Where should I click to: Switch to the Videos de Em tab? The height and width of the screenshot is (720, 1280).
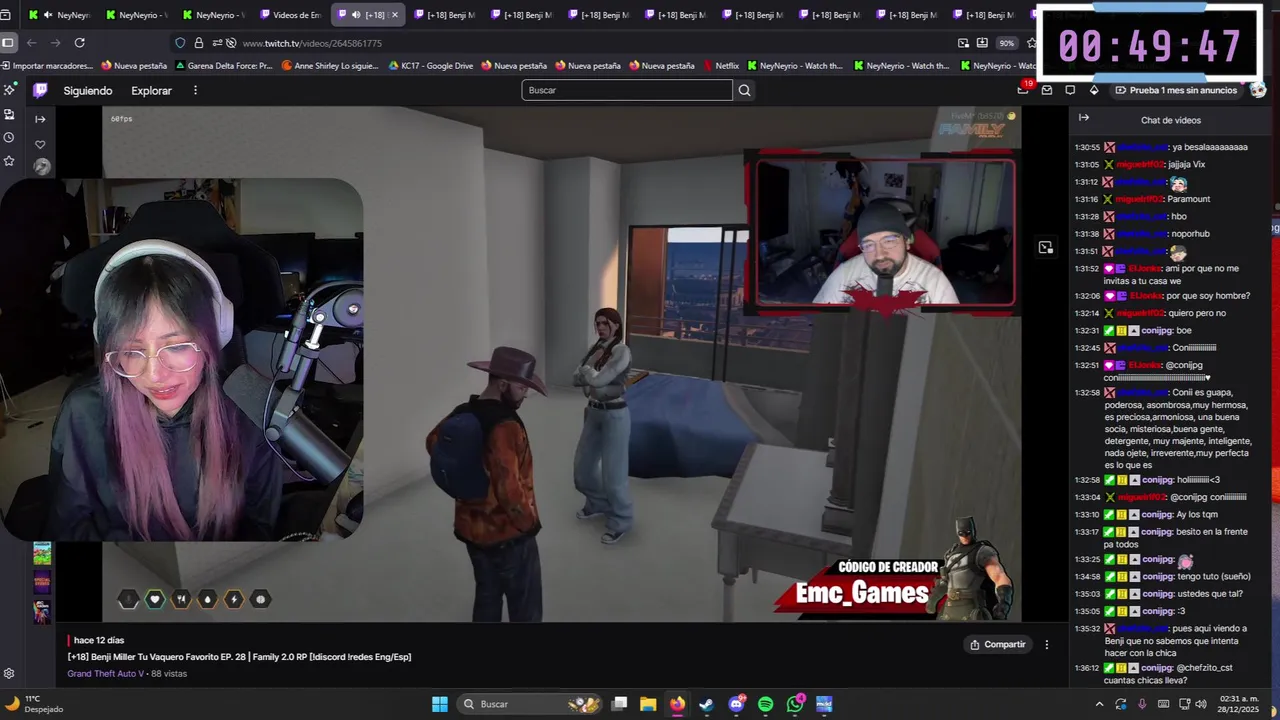point(290,15)
